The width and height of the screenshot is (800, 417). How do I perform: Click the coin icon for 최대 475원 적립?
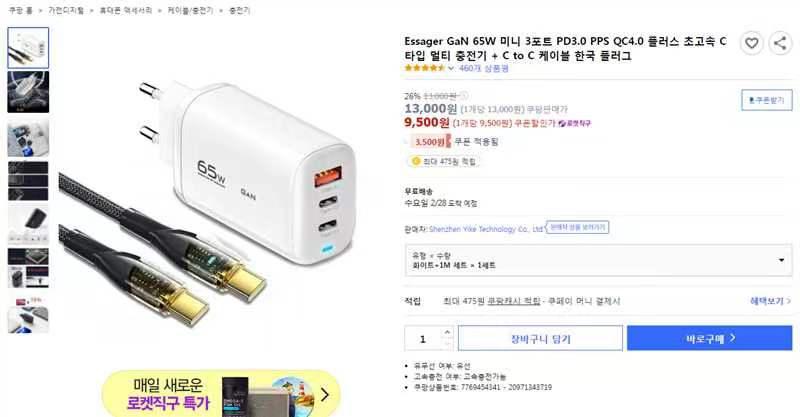click(x=416, y=161)
